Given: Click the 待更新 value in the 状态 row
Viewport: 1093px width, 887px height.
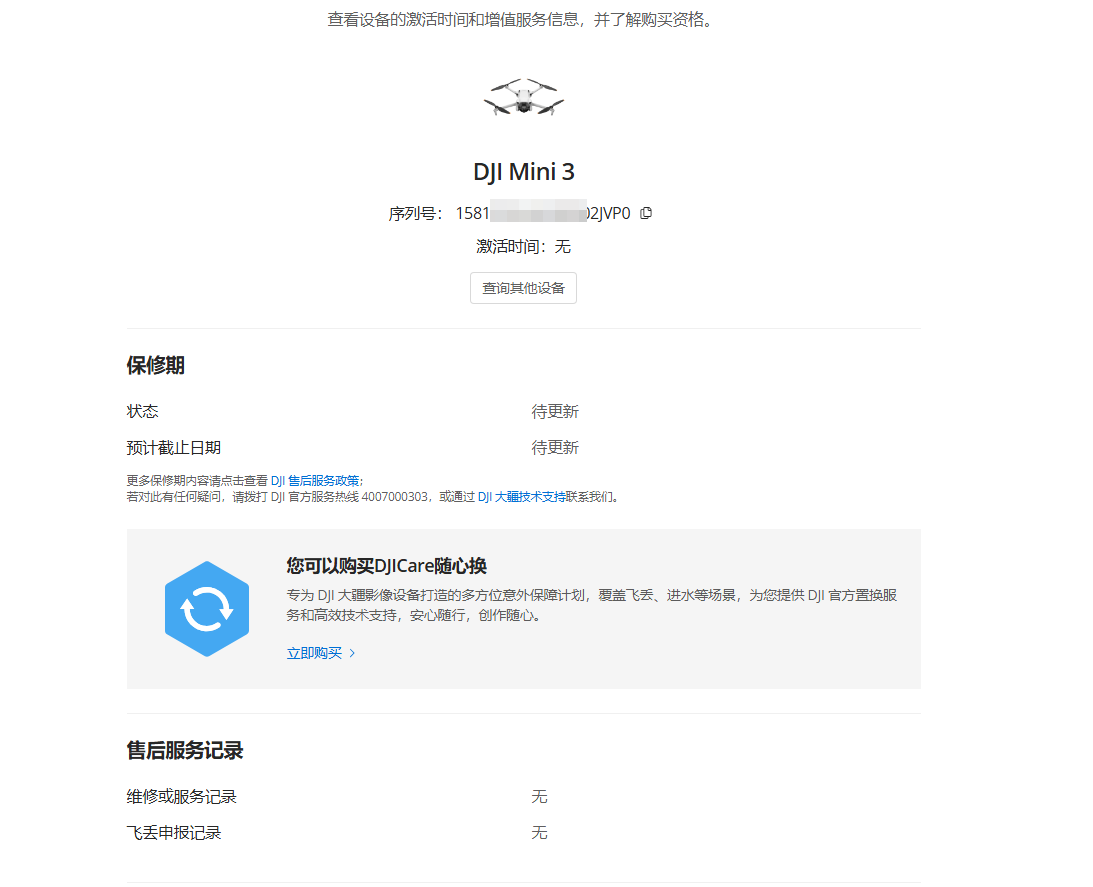Looking at the screenshot, I should coord(555,411).
